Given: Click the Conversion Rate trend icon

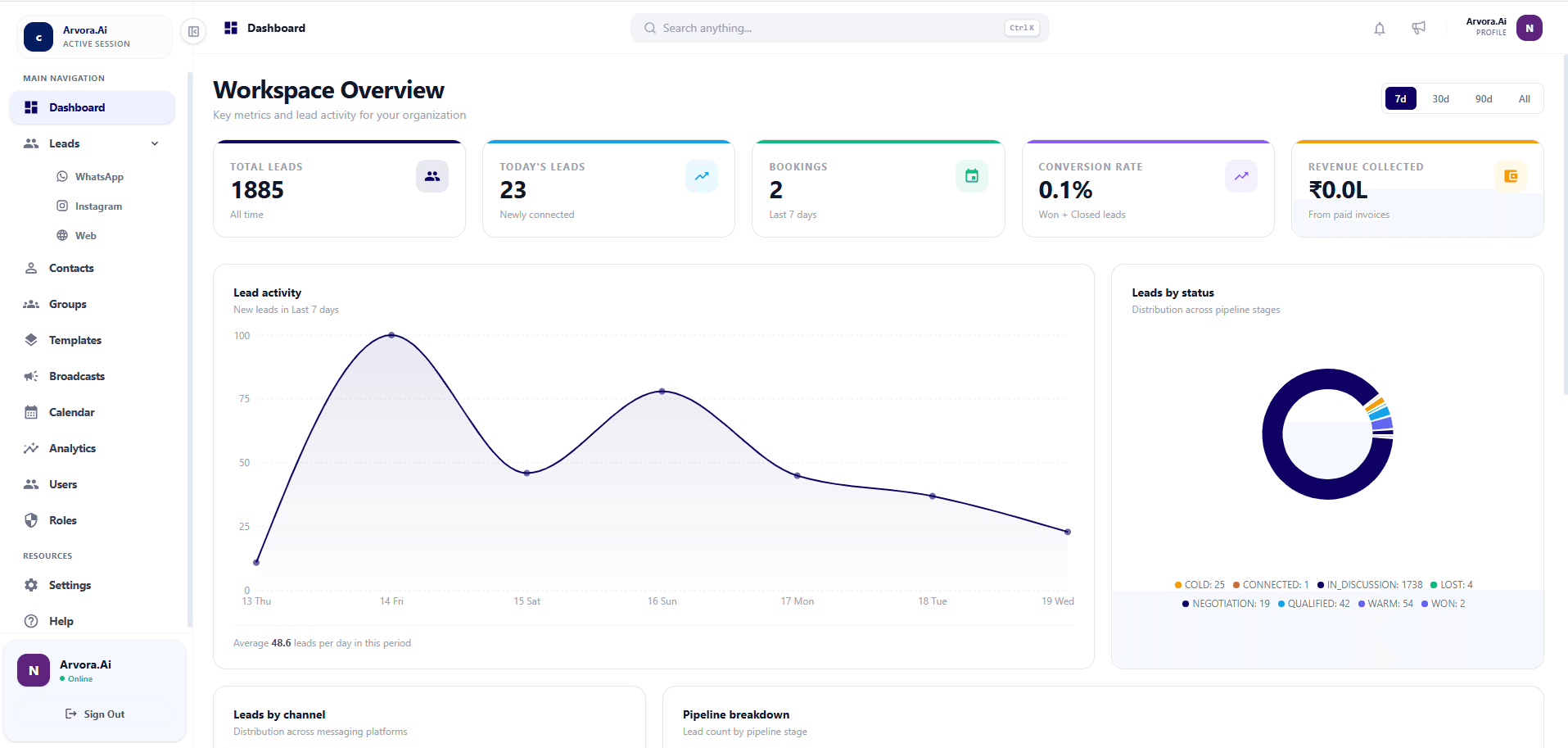Looking at the screenshot, I should click(x=1241, y=176).
